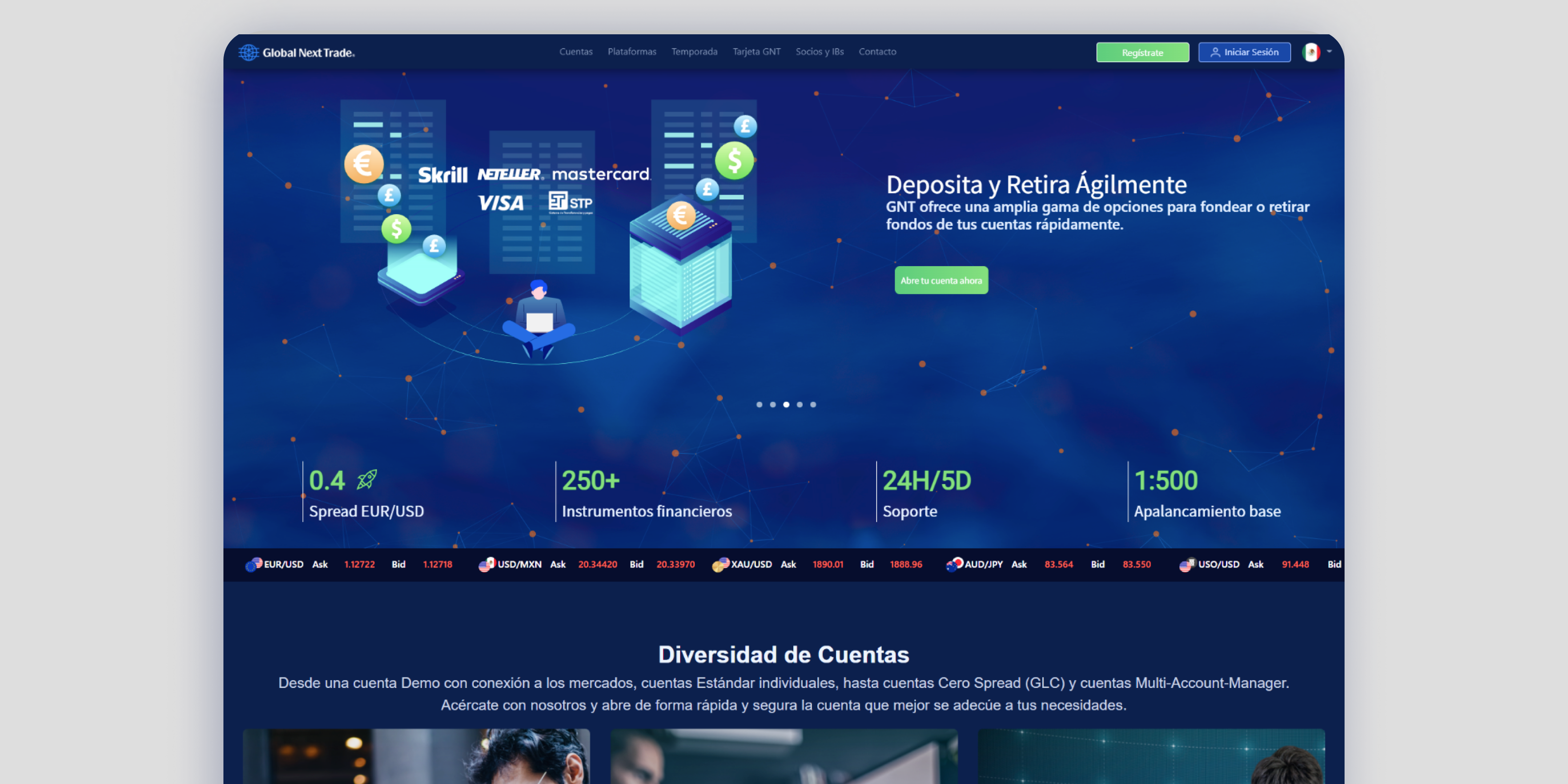Click the rocket icon beside 0.4 spread
The image size is (1568, 784).
pyautogui.click(x=367, y=480)
